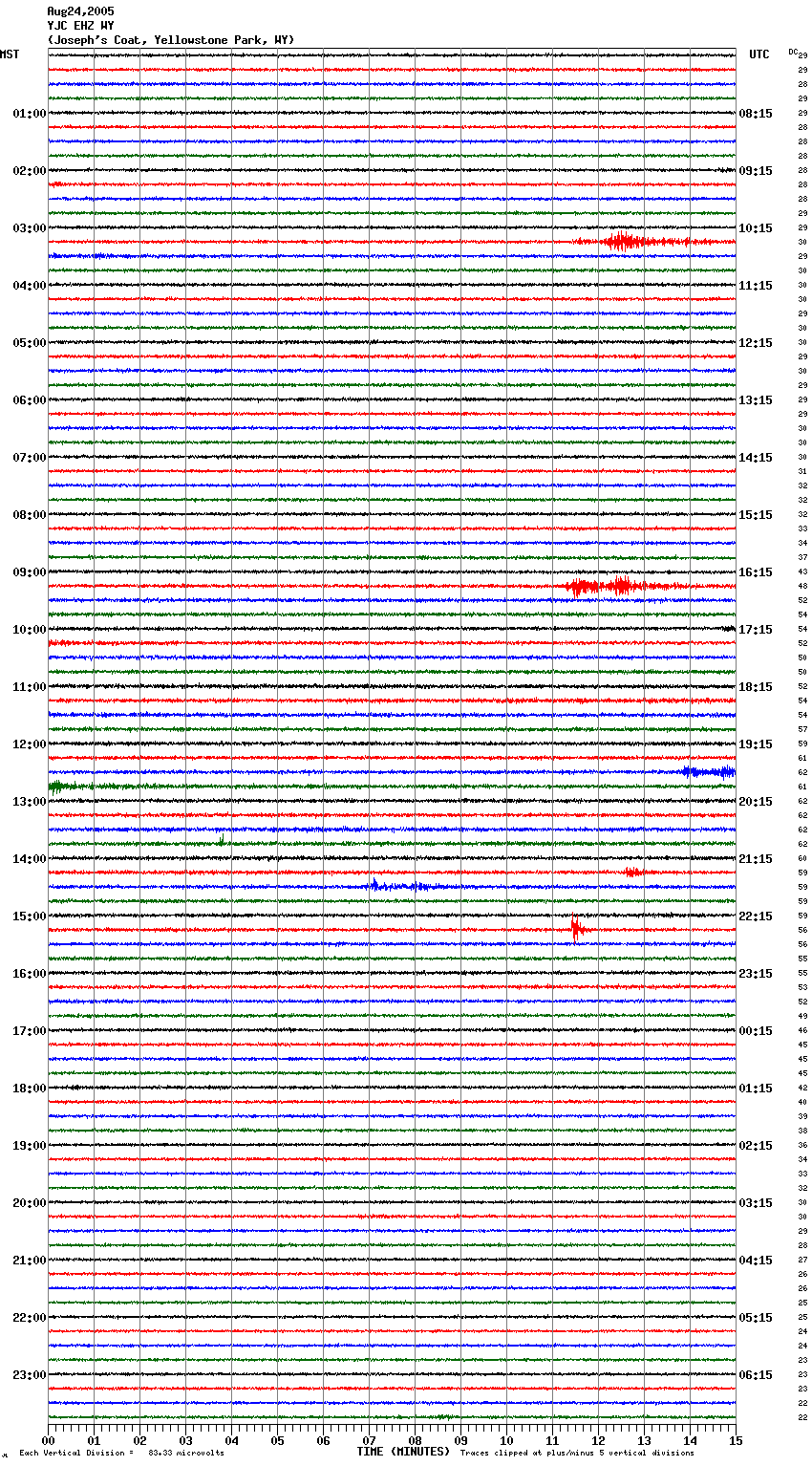
Task: Click minute '05' on the bottom time axis
Action: (x=277, y=1440)
